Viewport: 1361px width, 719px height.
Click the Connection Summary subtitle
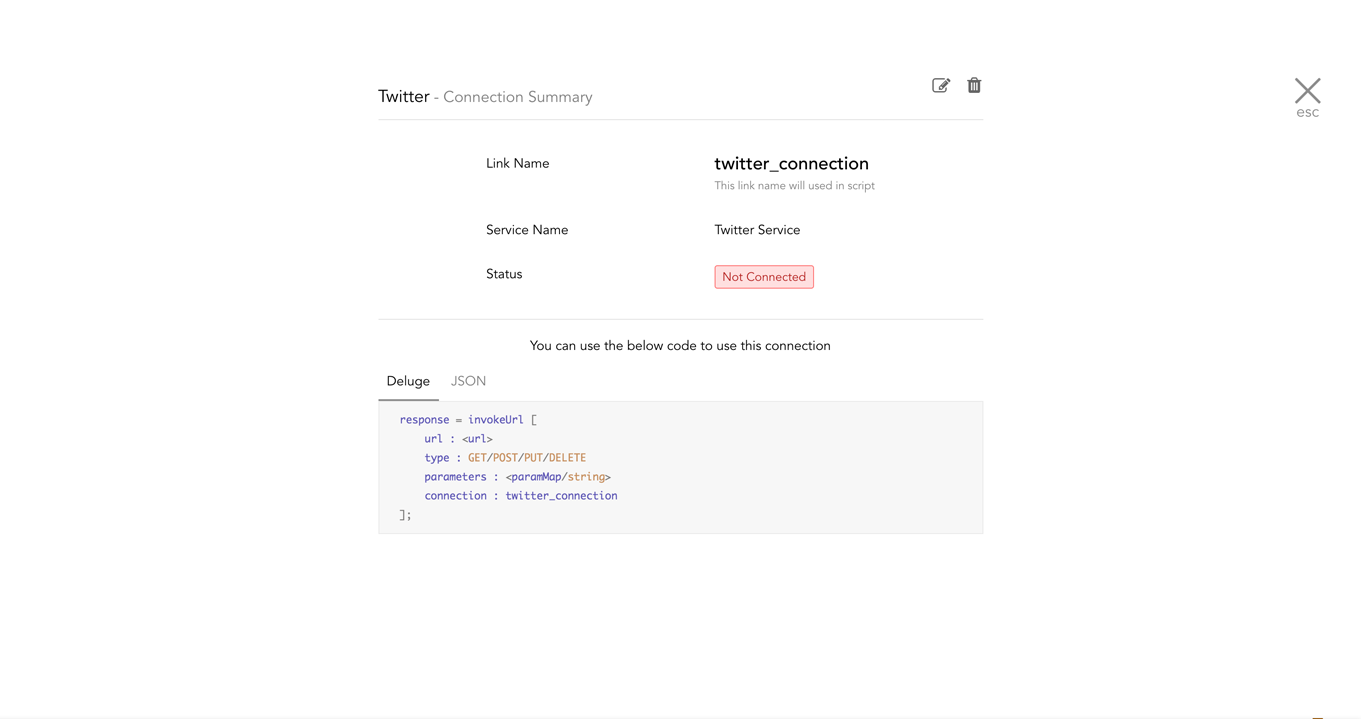[x=518, y=97]
